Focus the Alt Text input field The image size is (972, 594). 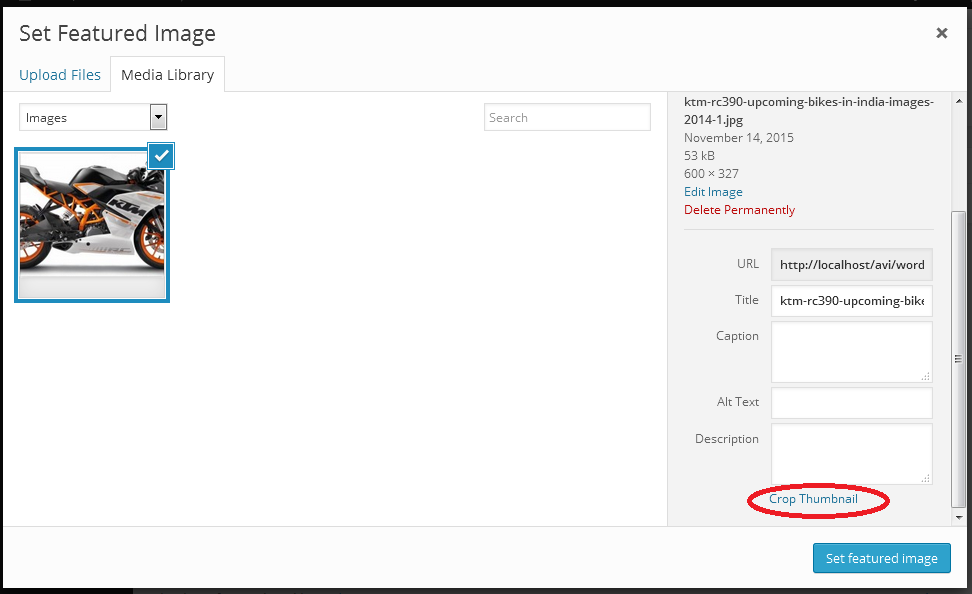click(x=852, y=403)
